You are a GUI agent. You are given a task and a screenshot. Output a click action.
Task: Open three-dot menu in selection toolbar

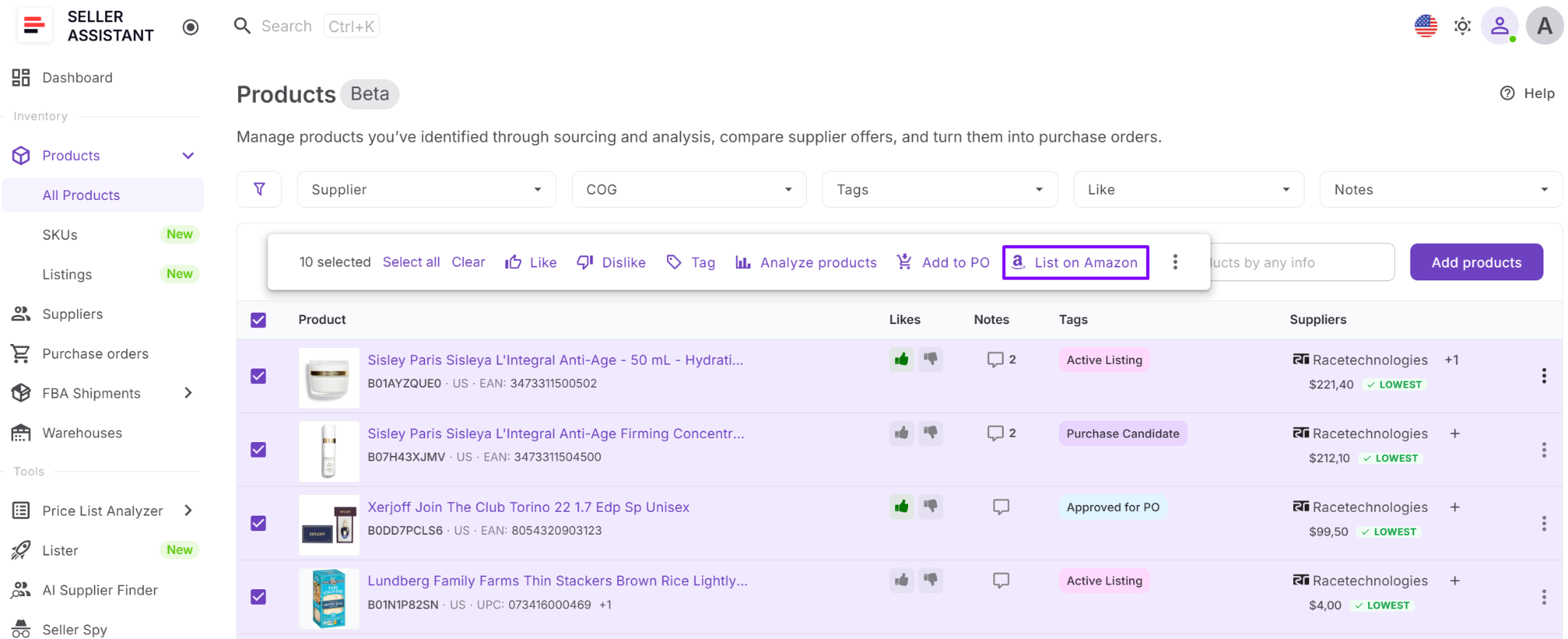click(x=1174, y=262)
